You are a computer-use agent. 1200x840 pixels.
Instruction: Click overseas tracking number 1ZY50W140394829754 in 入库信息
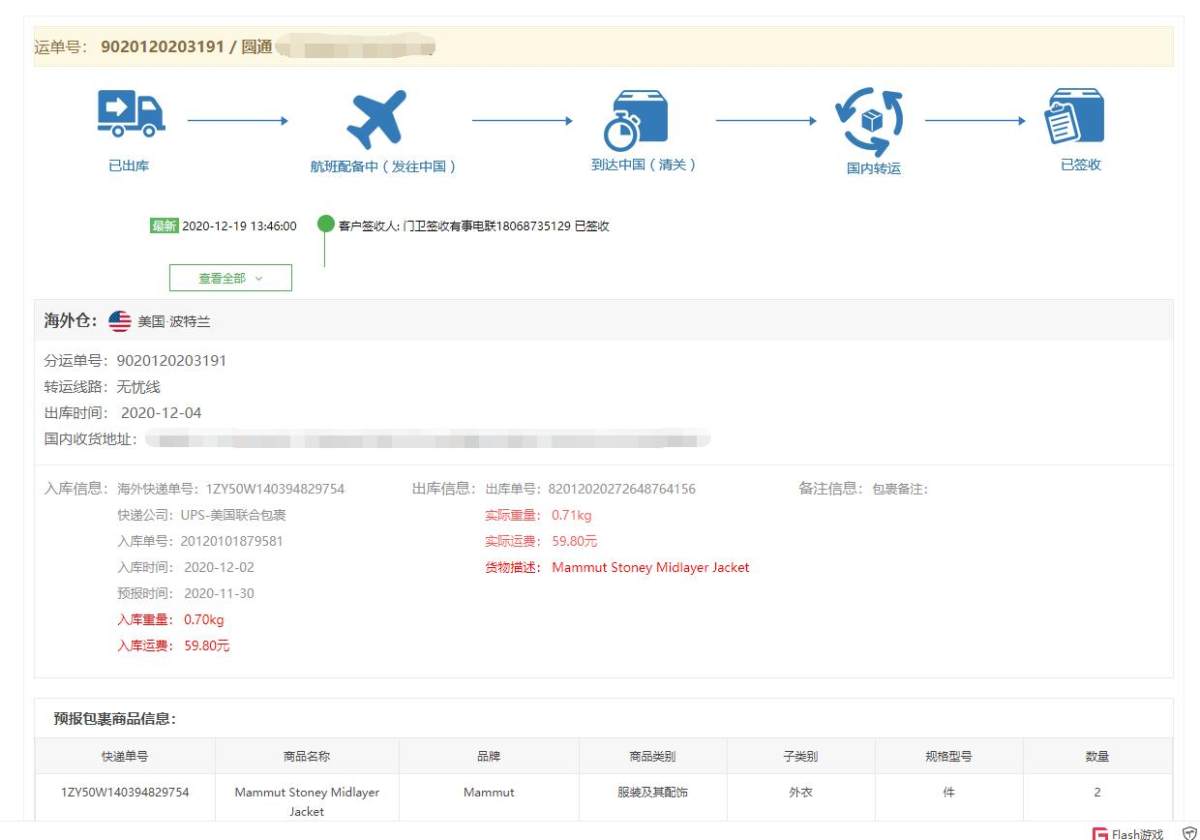pos(275,489)
